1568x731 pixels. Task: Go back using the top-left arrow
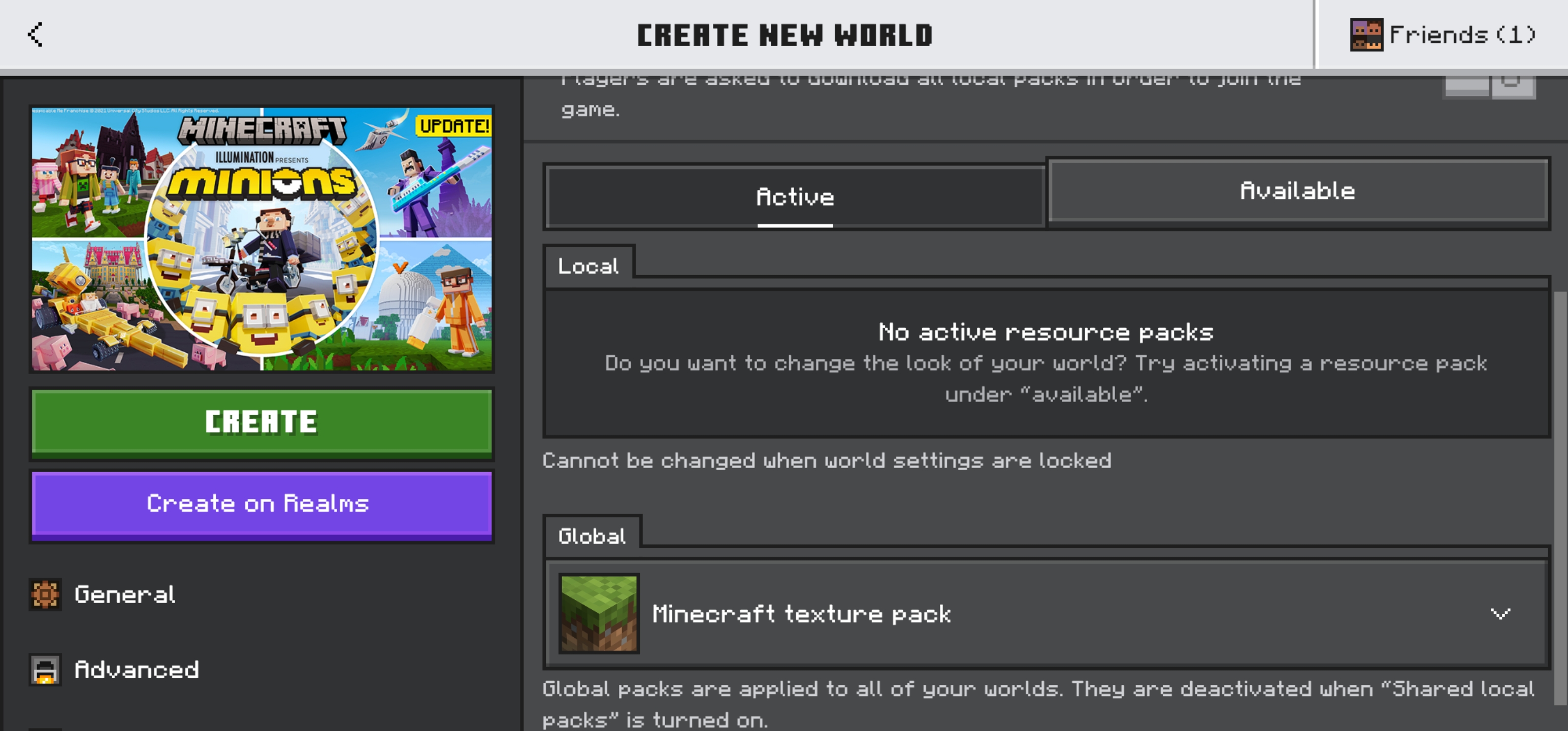pyautogui.click(x=36, y=34)
